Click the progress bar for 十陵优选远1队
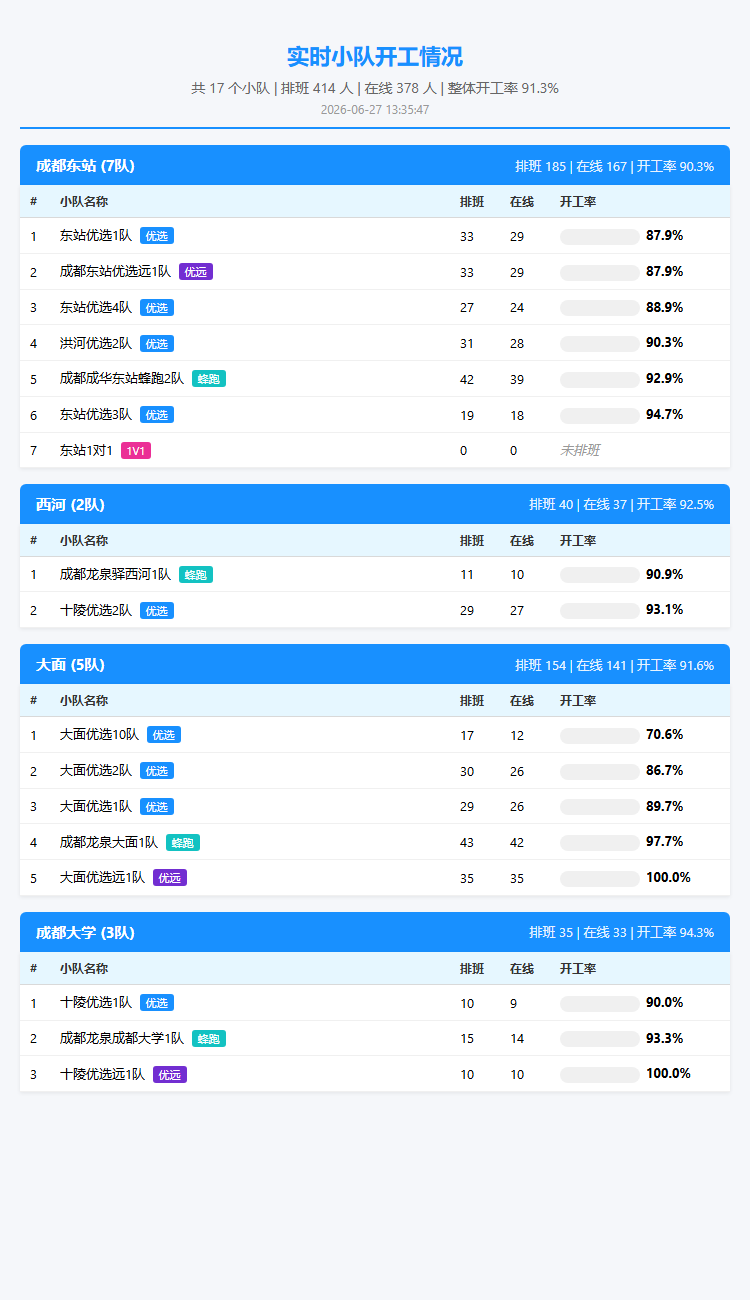This screenshot has height=1300, width=750. tap(599, 1075)
